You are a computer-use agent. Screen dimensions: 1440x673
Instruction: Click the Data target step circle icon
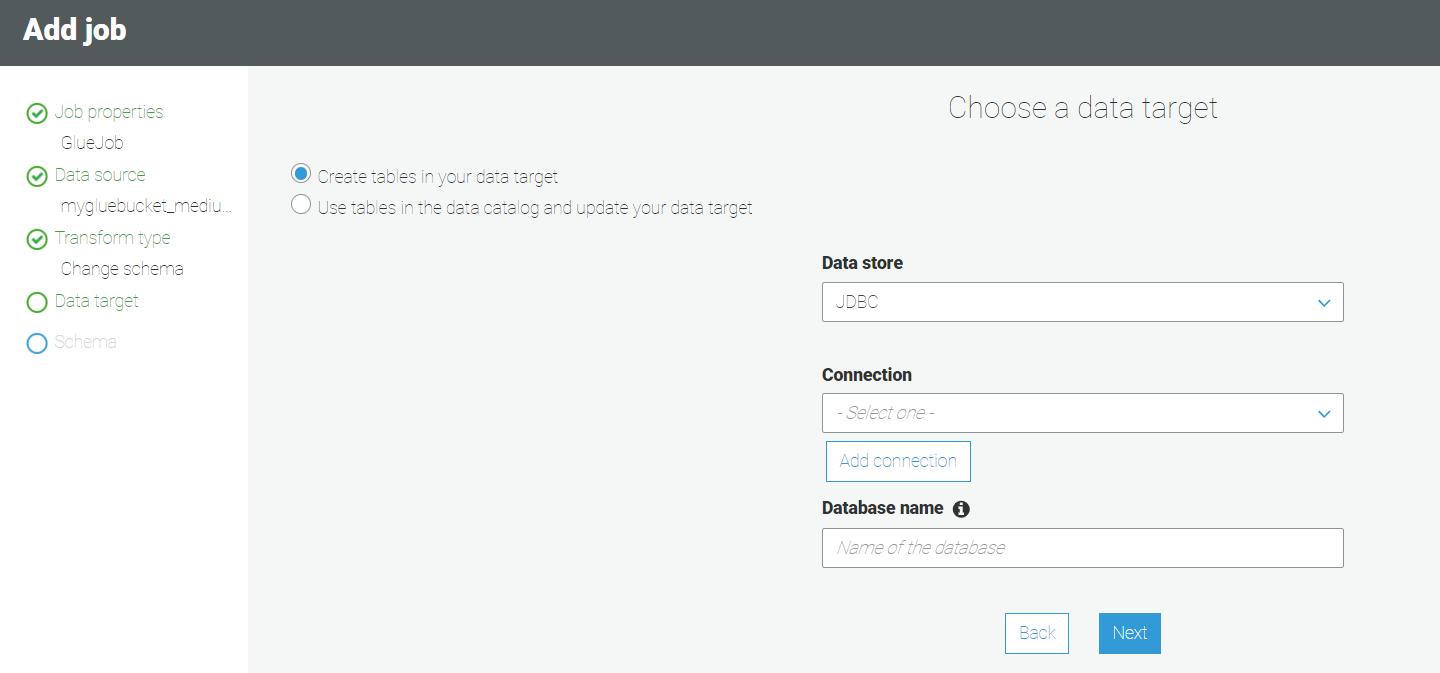[x=37, y=302]
